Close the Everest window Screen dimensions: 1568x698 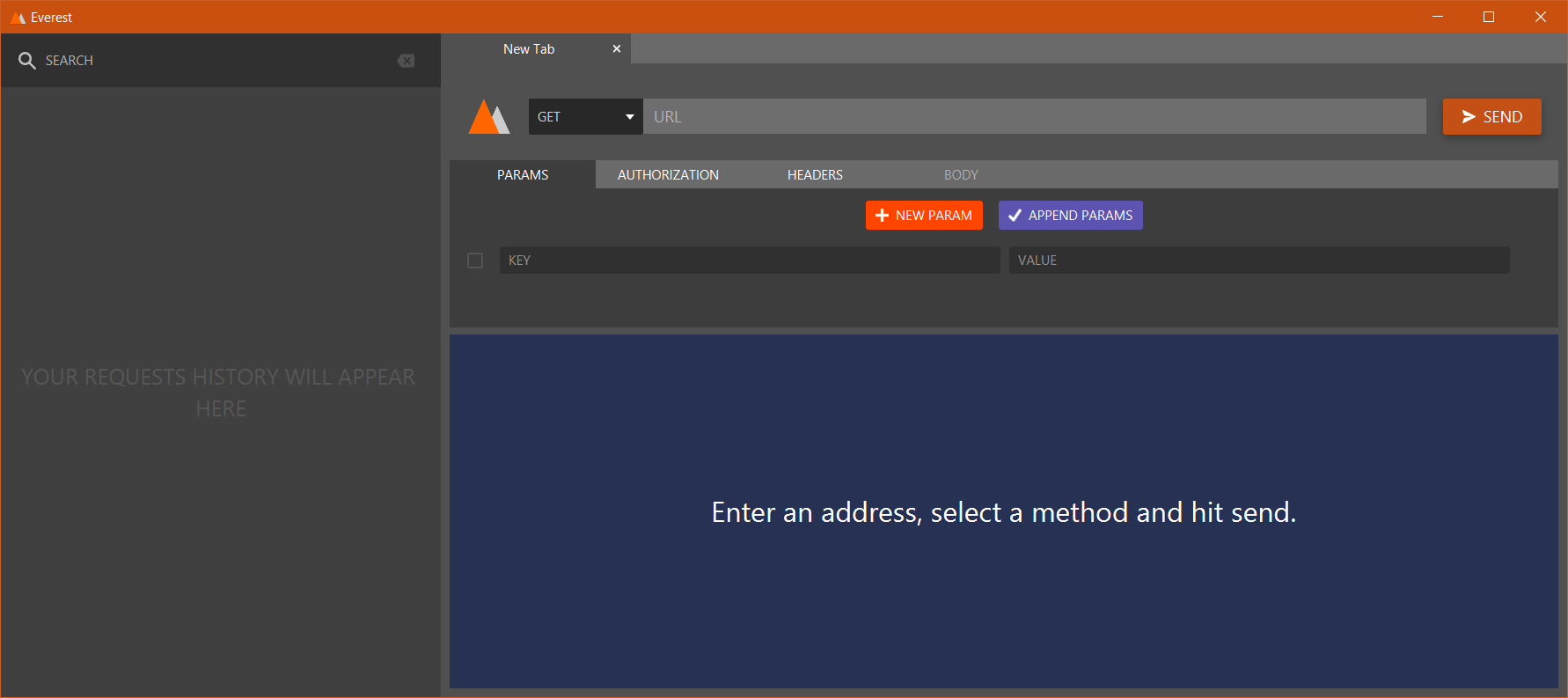pos(1541,17)
